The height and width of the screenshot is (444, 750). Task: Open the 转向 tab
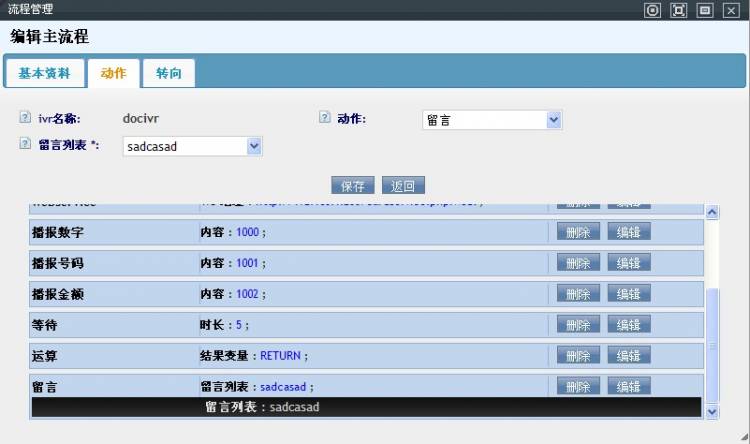tap(169, 74)
